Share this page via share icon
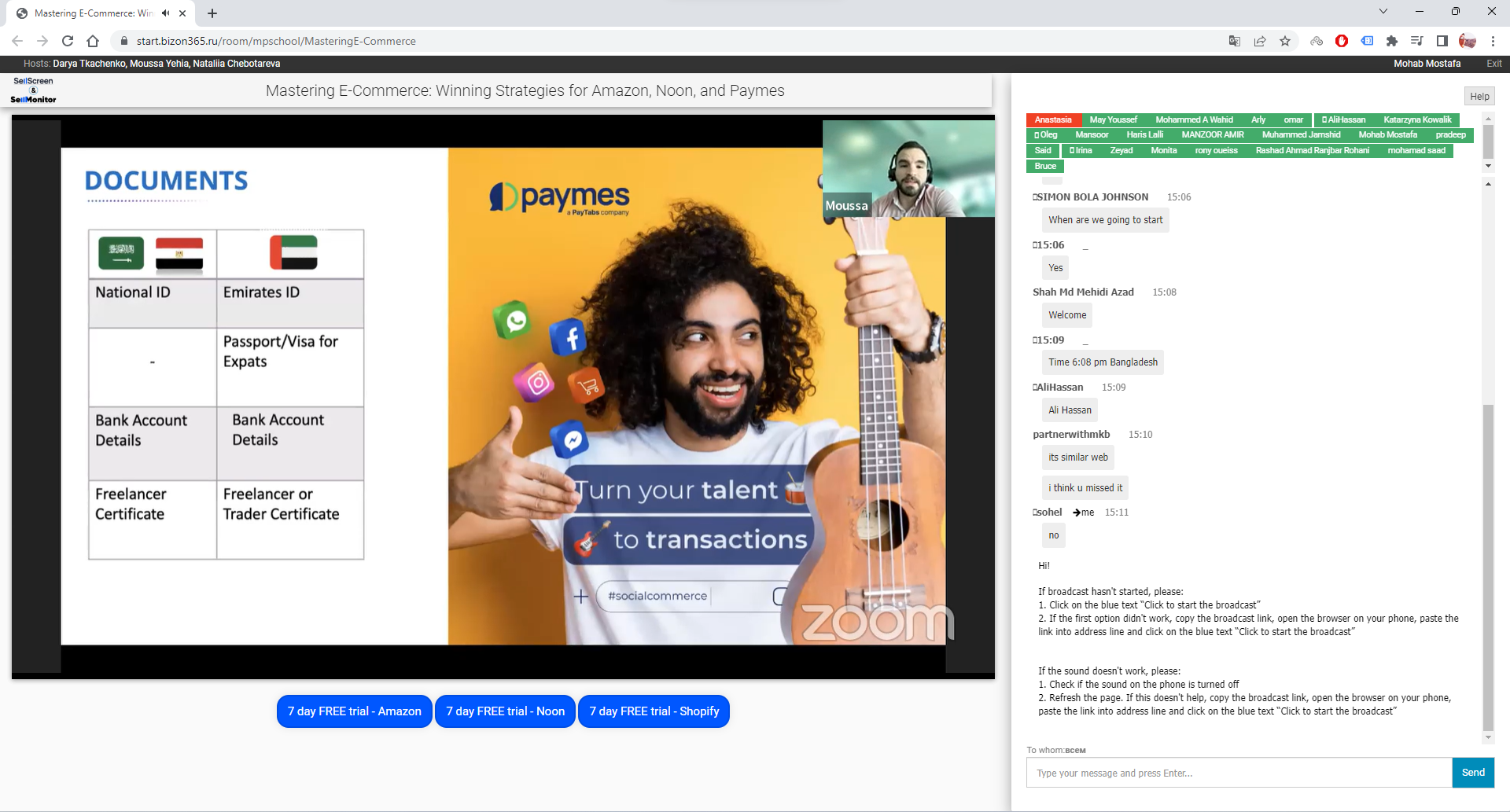Image resolution: width=1510 pixels, height=812 pixels. point(1260,41)
